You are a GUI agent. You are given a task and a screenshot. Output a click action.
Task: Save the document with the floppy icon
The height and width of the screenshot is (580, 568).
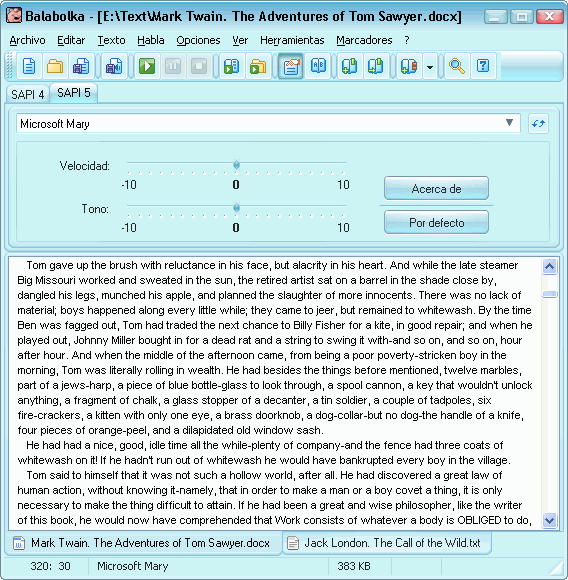81,67
